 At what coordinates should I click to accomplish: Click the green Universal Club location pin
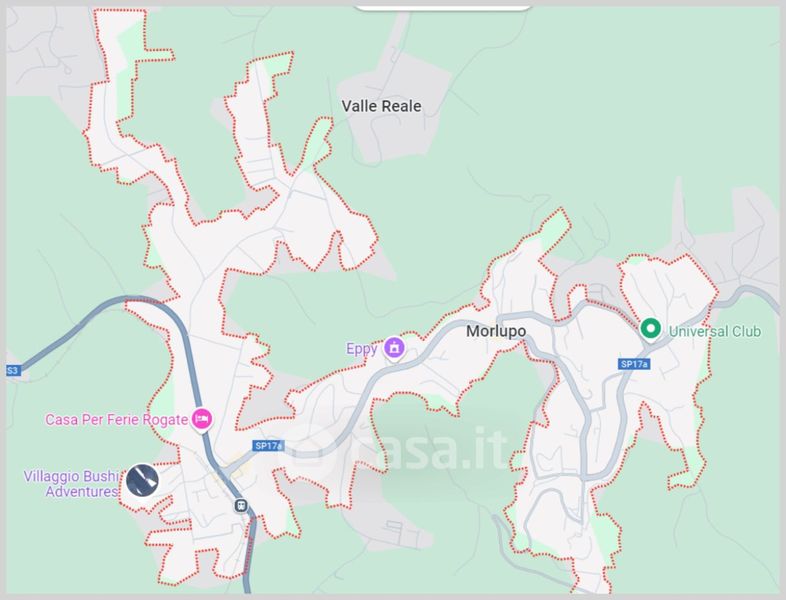click(x=650, y=330)
